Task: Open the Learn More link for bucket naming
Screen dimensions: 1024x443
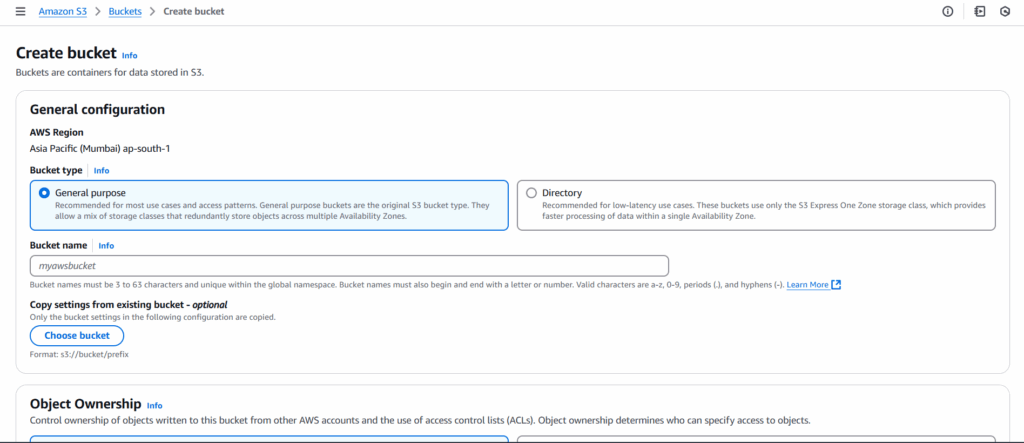Action: 807,285
